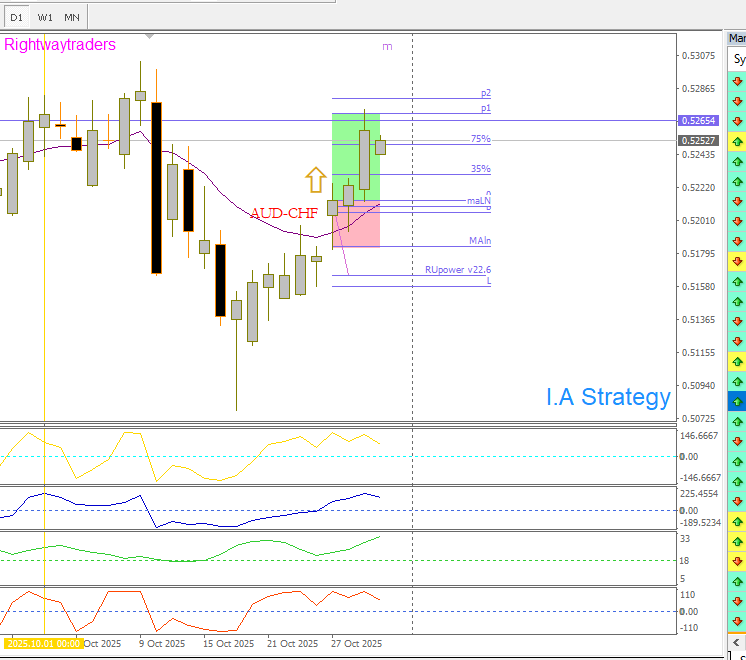Click the topmost yellow-row green up arrow
This screenshot has width=746, height=660.
pyautogui.click(x=737, y=141)
